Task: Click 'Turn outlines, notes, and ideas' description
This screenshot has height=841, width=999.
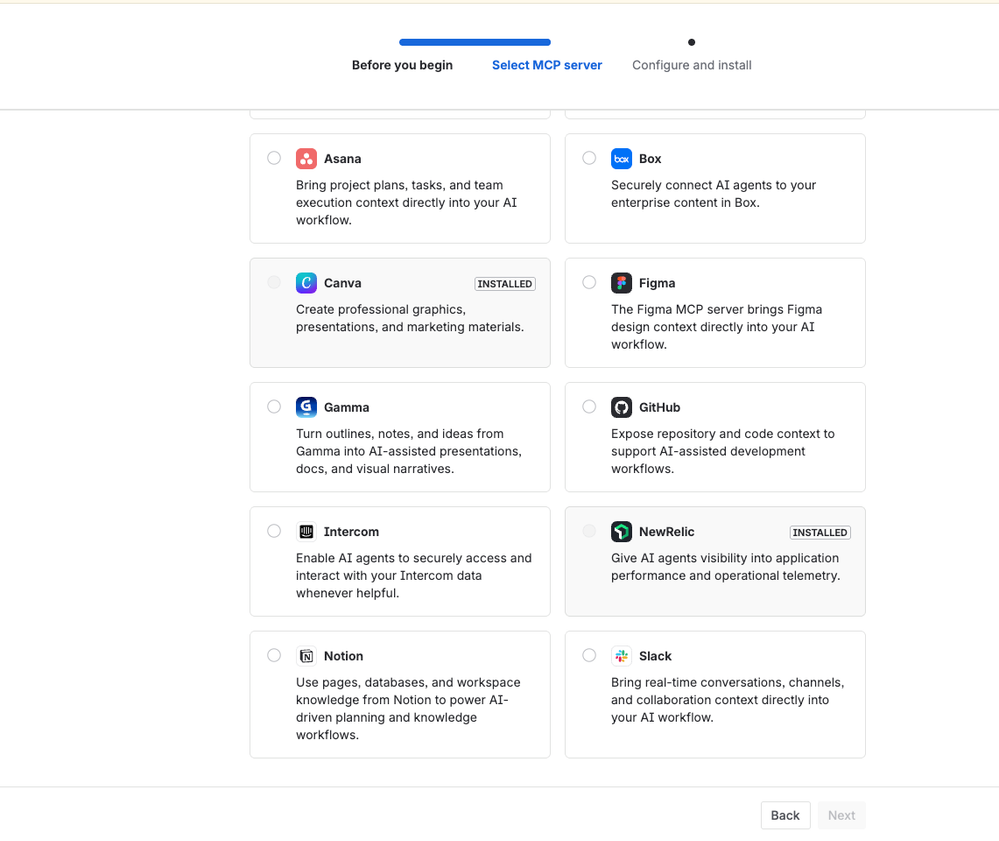Action: tap(408, 451)
